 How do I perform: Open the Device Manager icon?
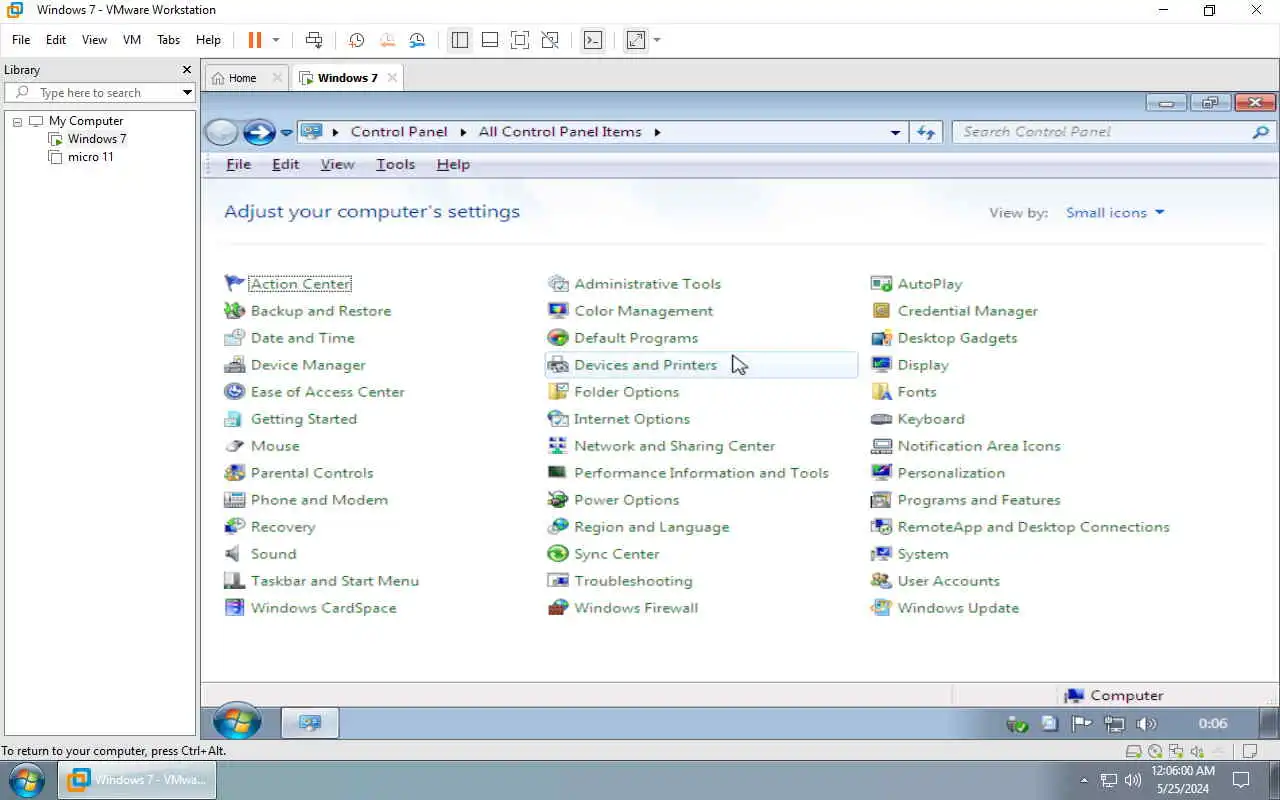pyautogui.click(x=234, y=365)
